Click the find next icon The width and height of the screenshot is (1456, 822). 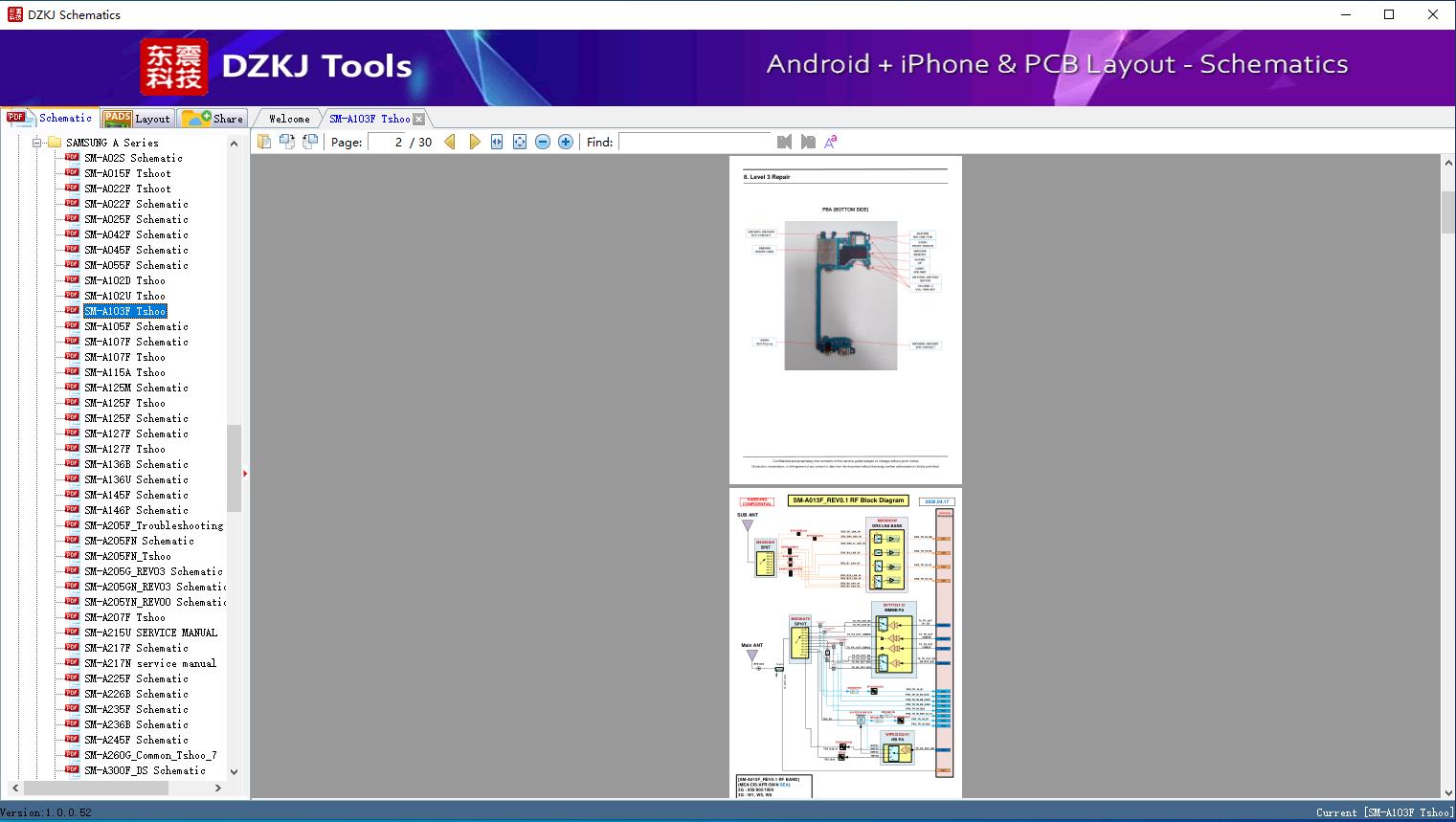tap(808, 142)
